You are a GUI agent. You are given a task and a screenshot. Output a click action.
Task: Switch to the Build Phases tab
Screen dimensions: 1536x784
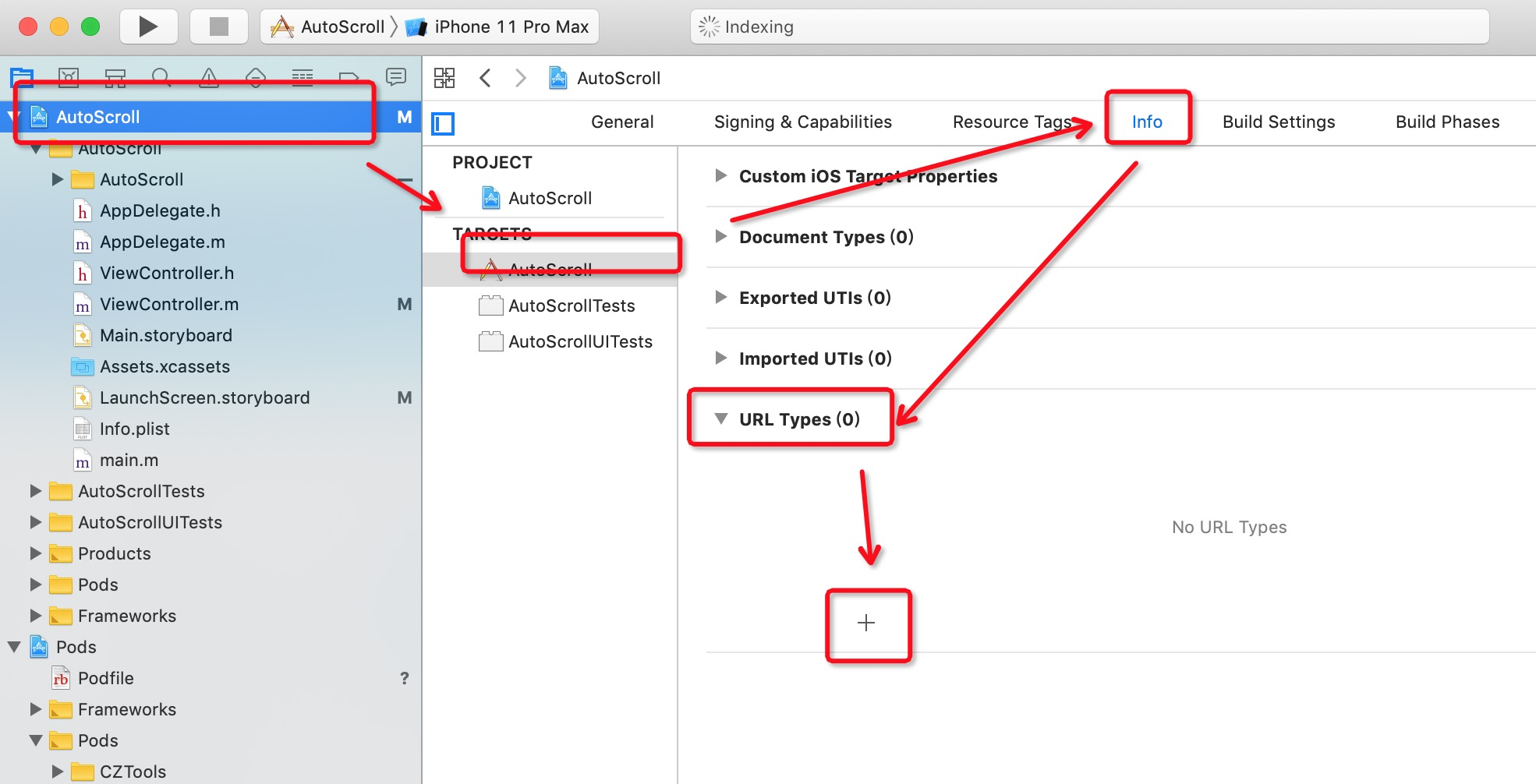(x=1448, y=122)
